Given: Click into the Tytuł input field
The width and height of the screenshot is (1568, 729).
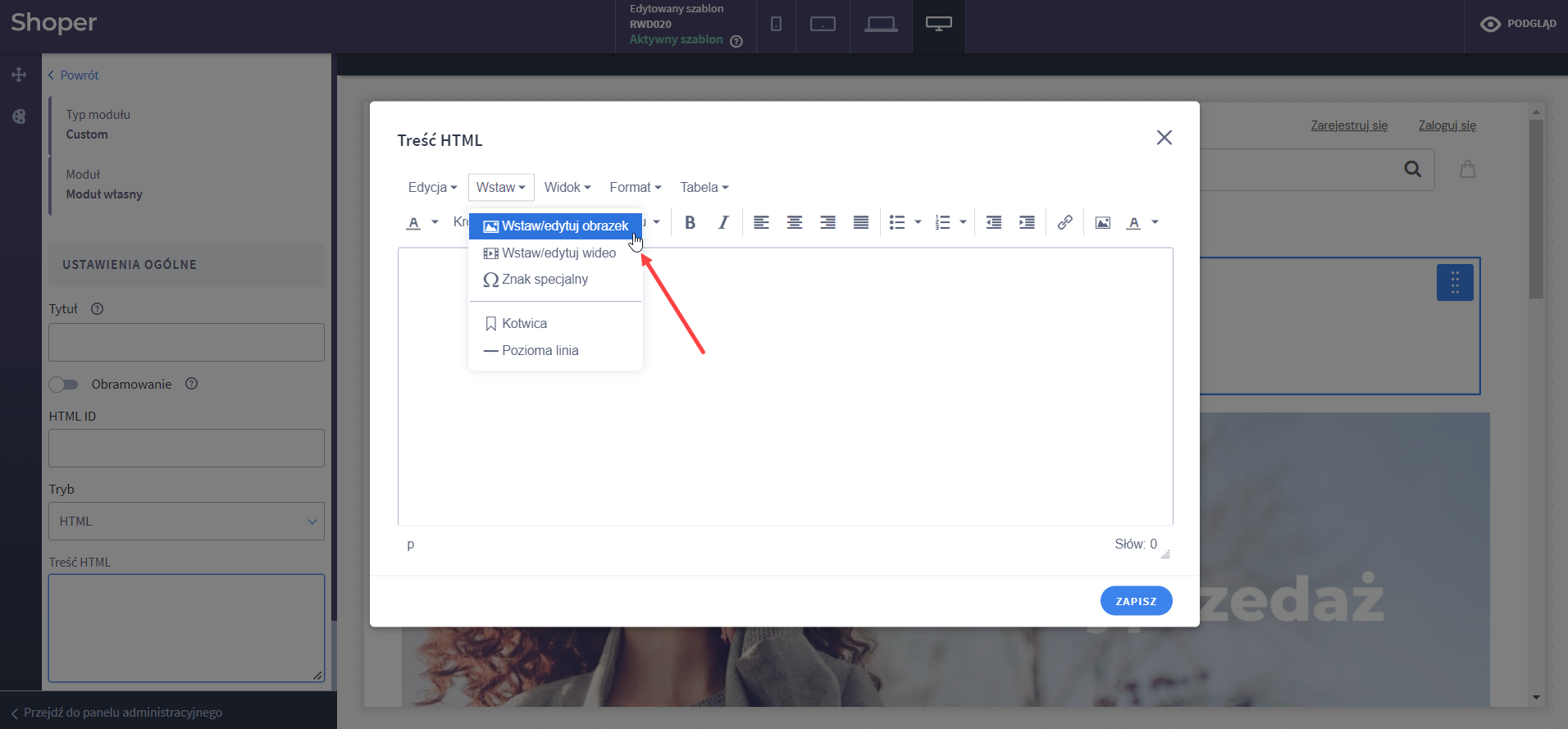Looking at the screenshot, I should tap(186, 343).
